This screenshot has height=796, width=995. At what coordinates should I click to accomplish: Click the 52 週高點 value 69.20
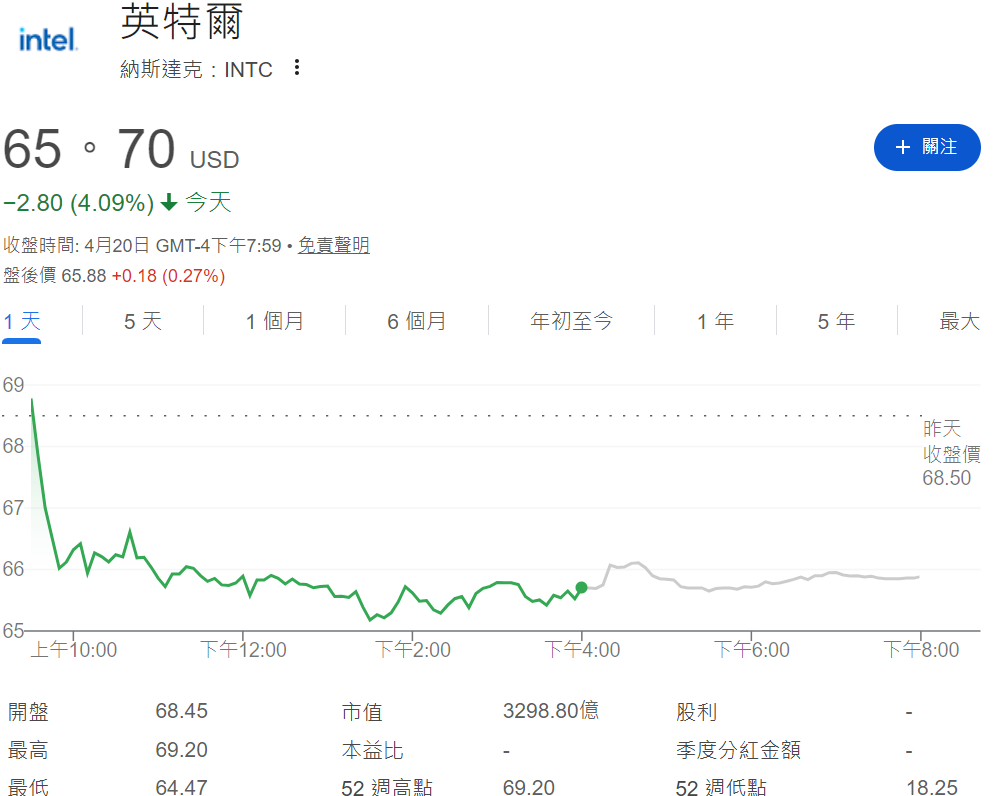point(529,788)
